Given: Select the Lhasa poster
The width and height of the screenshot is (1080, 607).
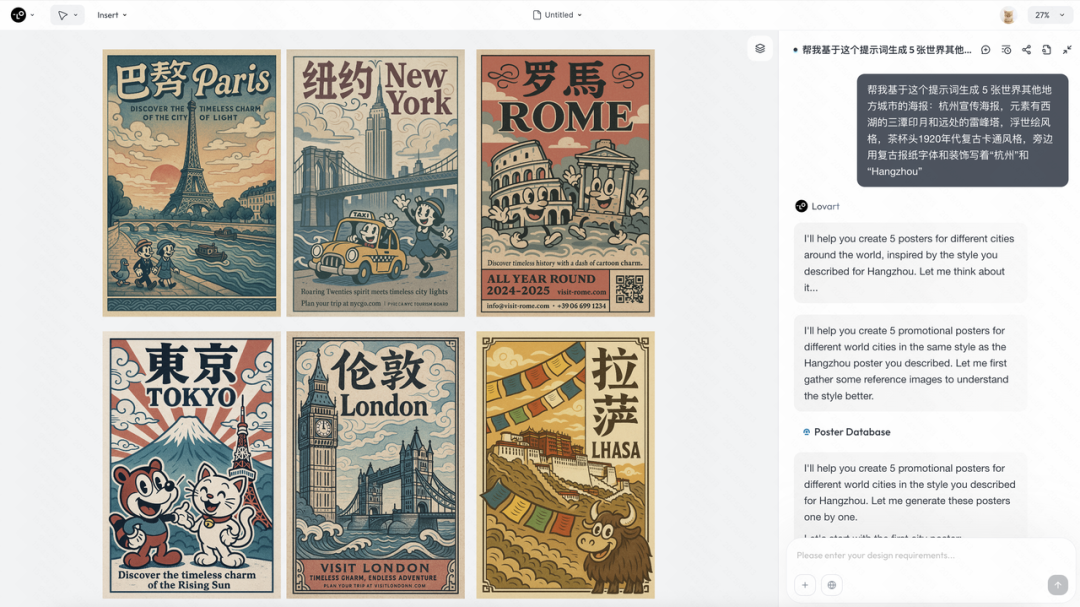Looking at the screenshot, I should pyautogui.click(x=565, y=465).
